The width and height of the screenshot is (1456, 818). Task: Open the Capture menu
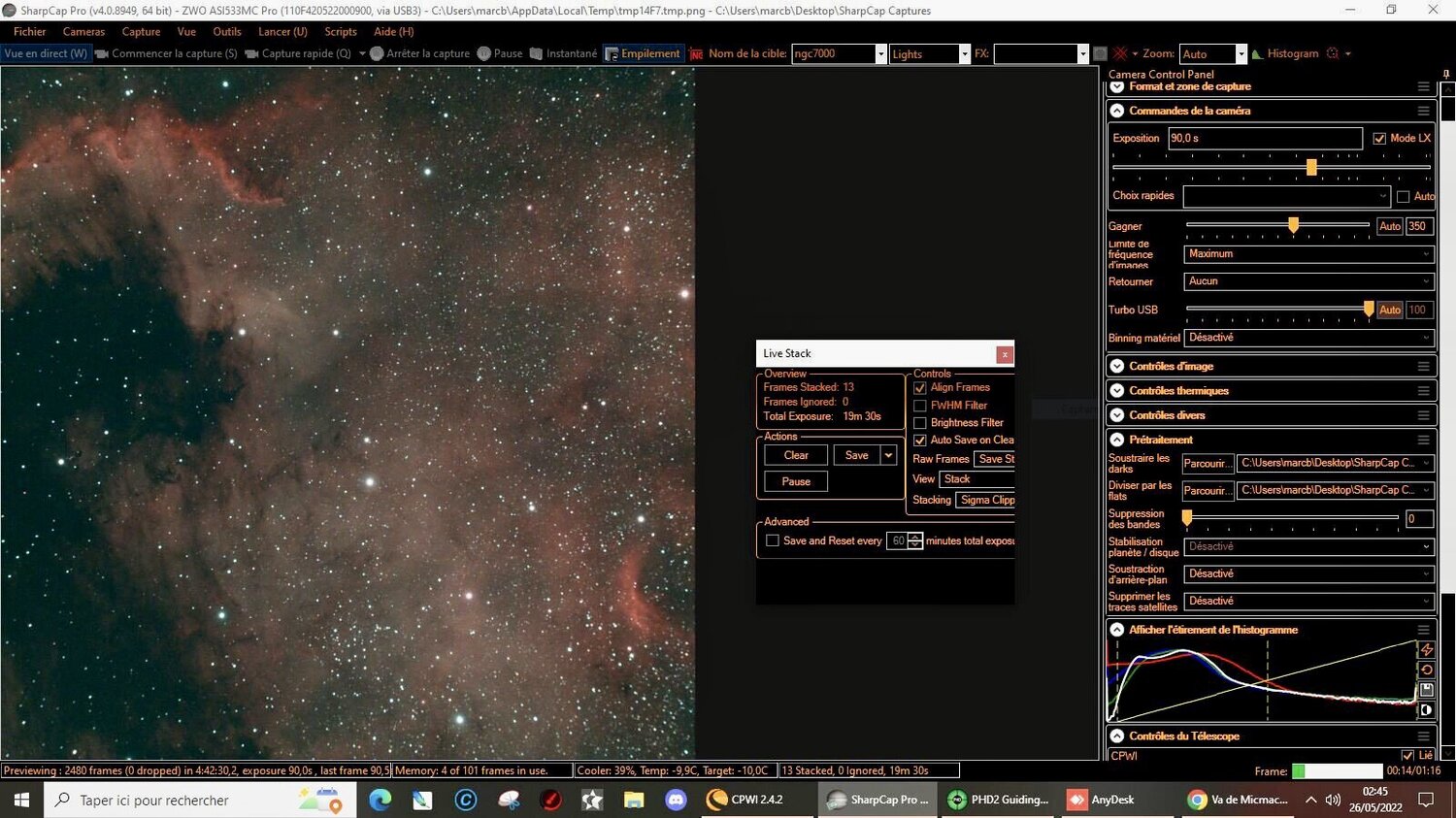[x=142, y=31]
